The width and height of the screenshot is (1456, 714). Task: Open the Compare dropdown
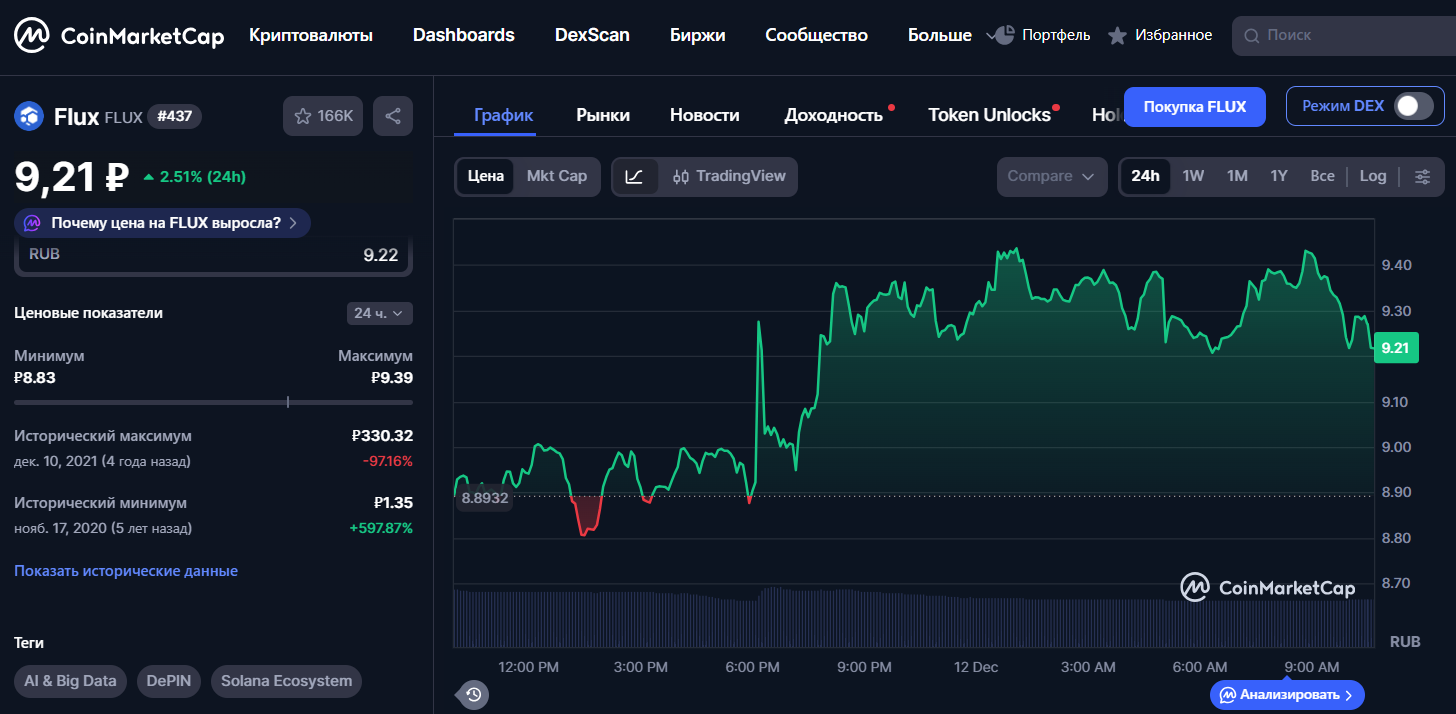tap(1051, 176)
